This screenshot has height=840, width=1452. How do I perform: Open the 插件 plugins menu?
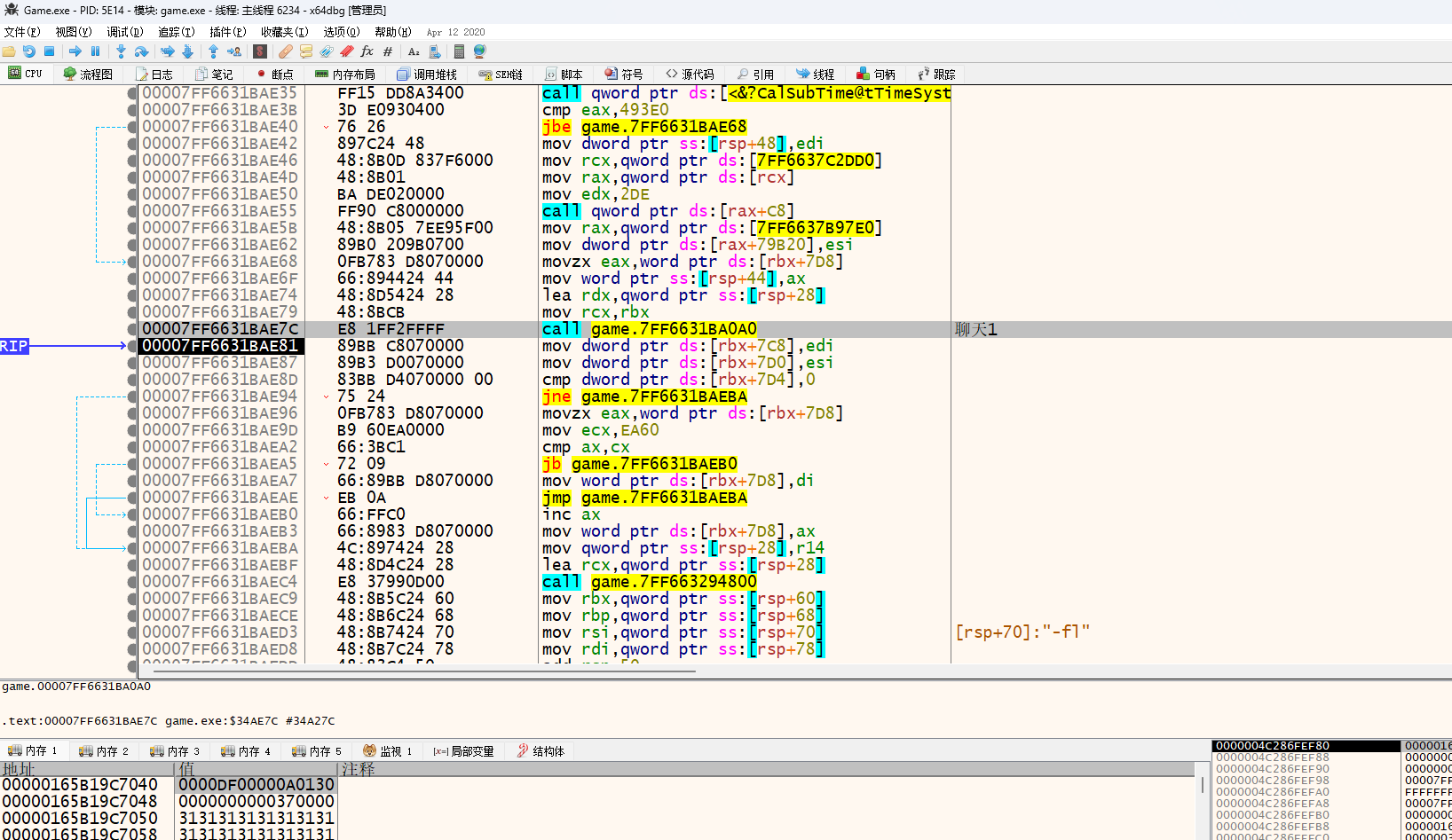[227, 32]
